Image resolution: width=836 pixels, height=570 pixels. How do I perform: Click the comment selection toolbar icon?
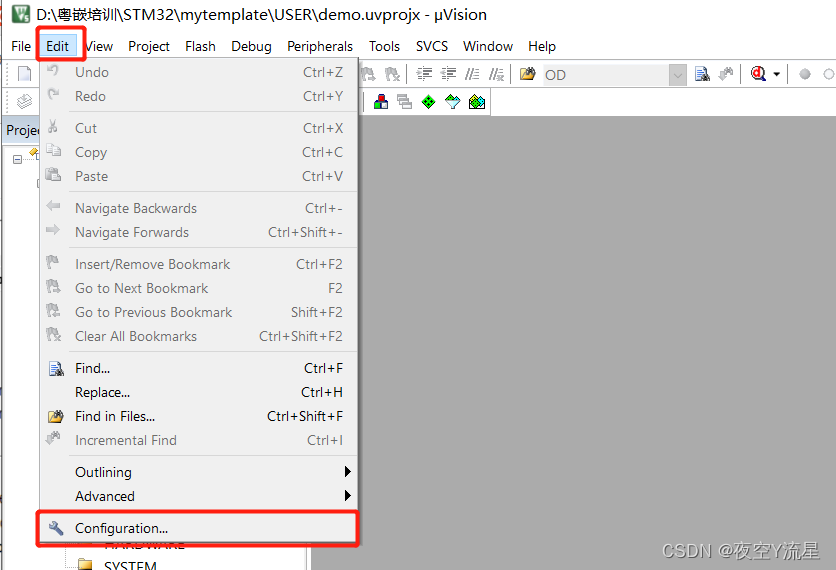click(x=472, y=74)
